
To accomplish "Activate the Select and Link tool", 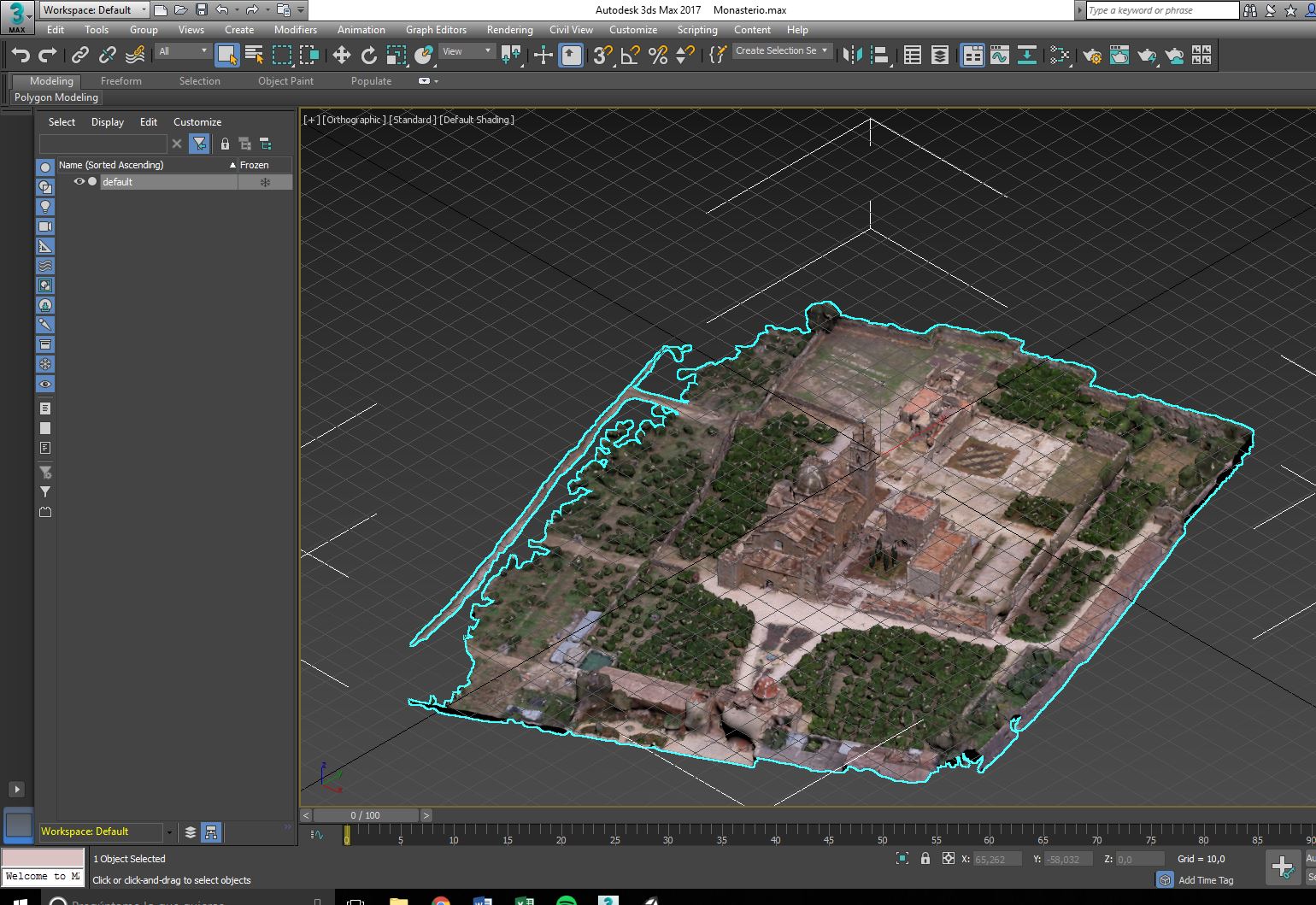I will click(x=79, y=56).
